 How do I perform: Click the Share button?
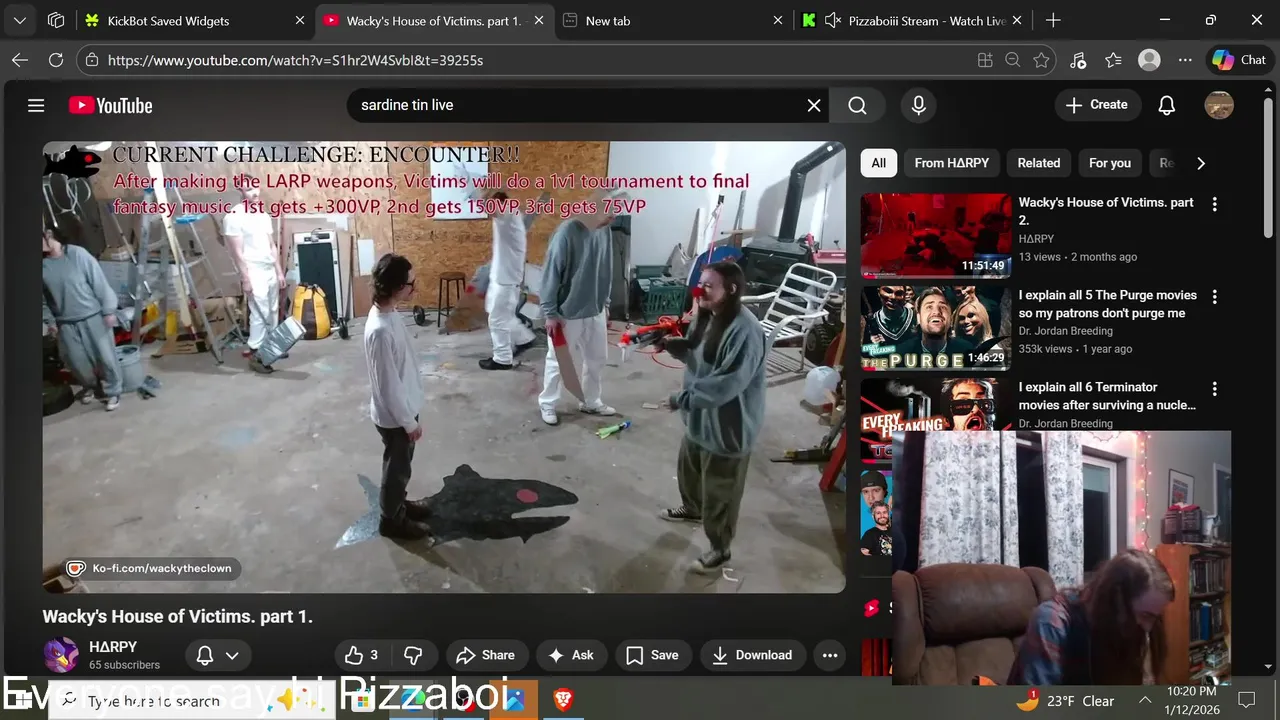[x=485, y=655]
